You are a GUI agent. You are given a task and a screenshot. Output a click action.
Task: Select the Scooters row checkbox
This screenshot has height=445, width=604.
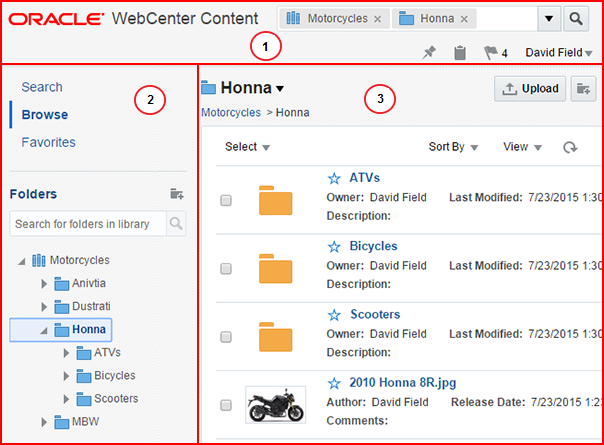point(226,336)
